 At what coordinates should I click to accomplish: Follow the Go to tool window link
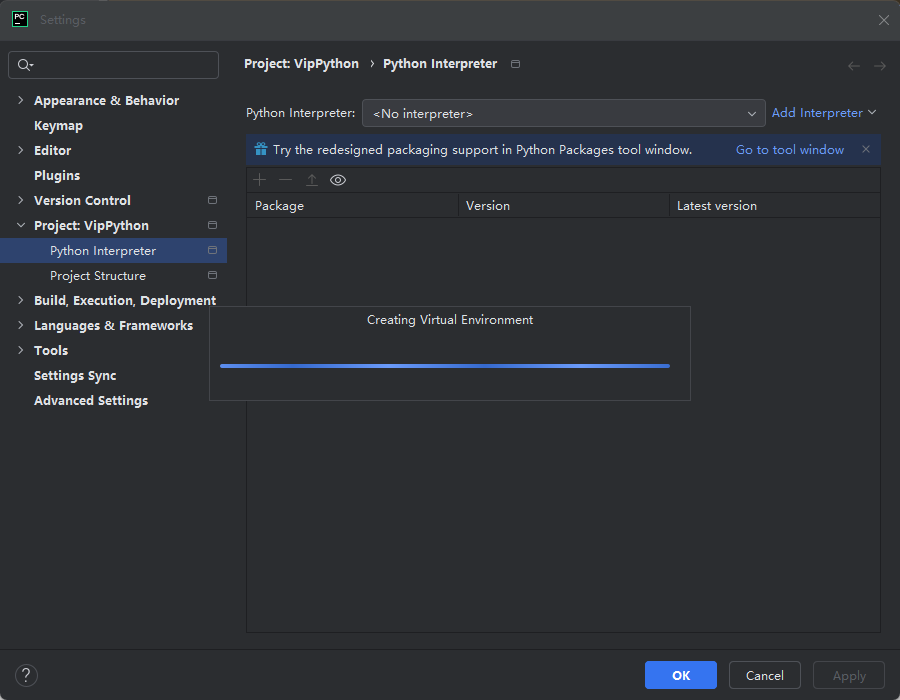pyautogui.click(x=790, y=150)
